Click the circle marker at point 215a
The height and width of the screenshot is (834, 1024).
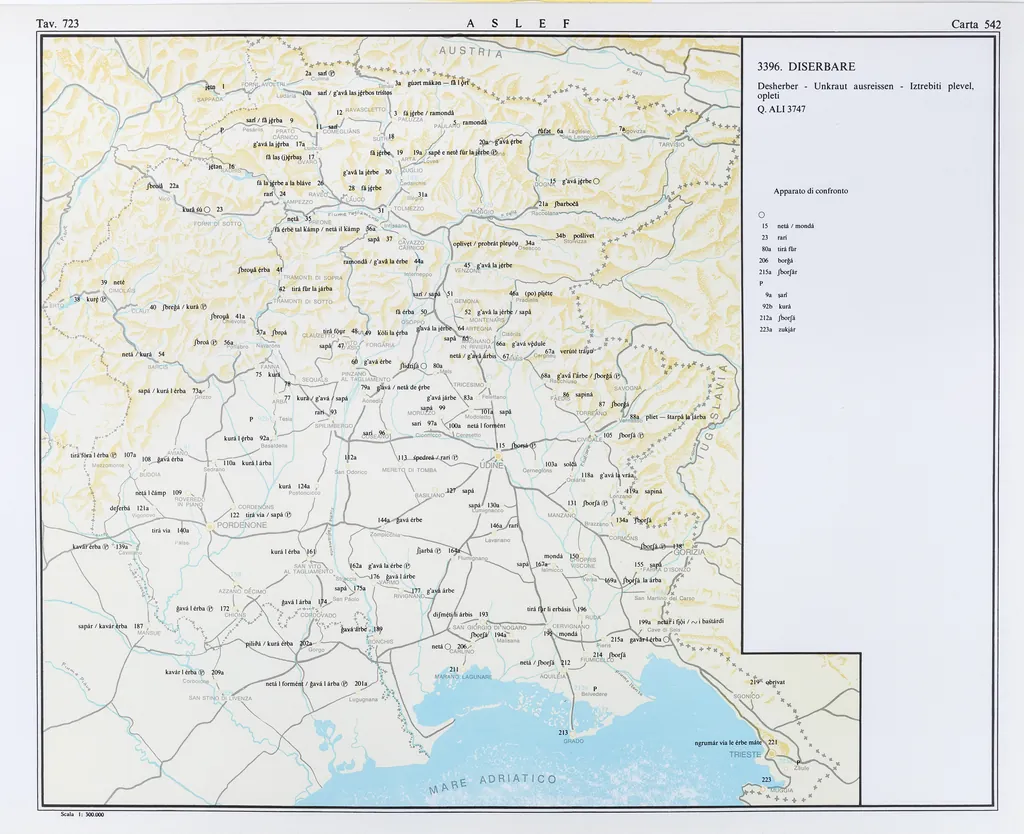[x=667, y=639]
